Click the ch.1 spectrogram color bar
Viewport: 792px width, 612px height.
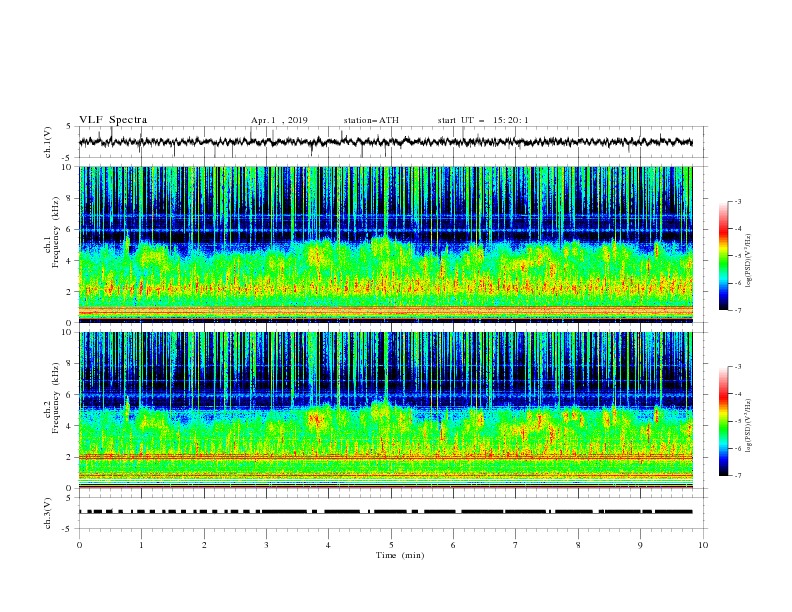723,256
